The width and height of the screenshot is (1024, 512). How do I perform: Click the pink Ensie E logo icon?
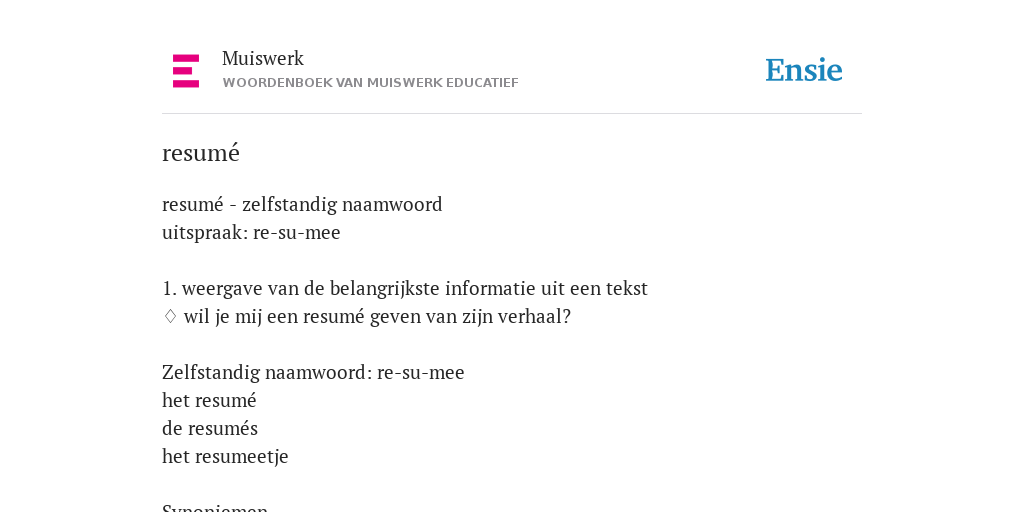[186, 71]
